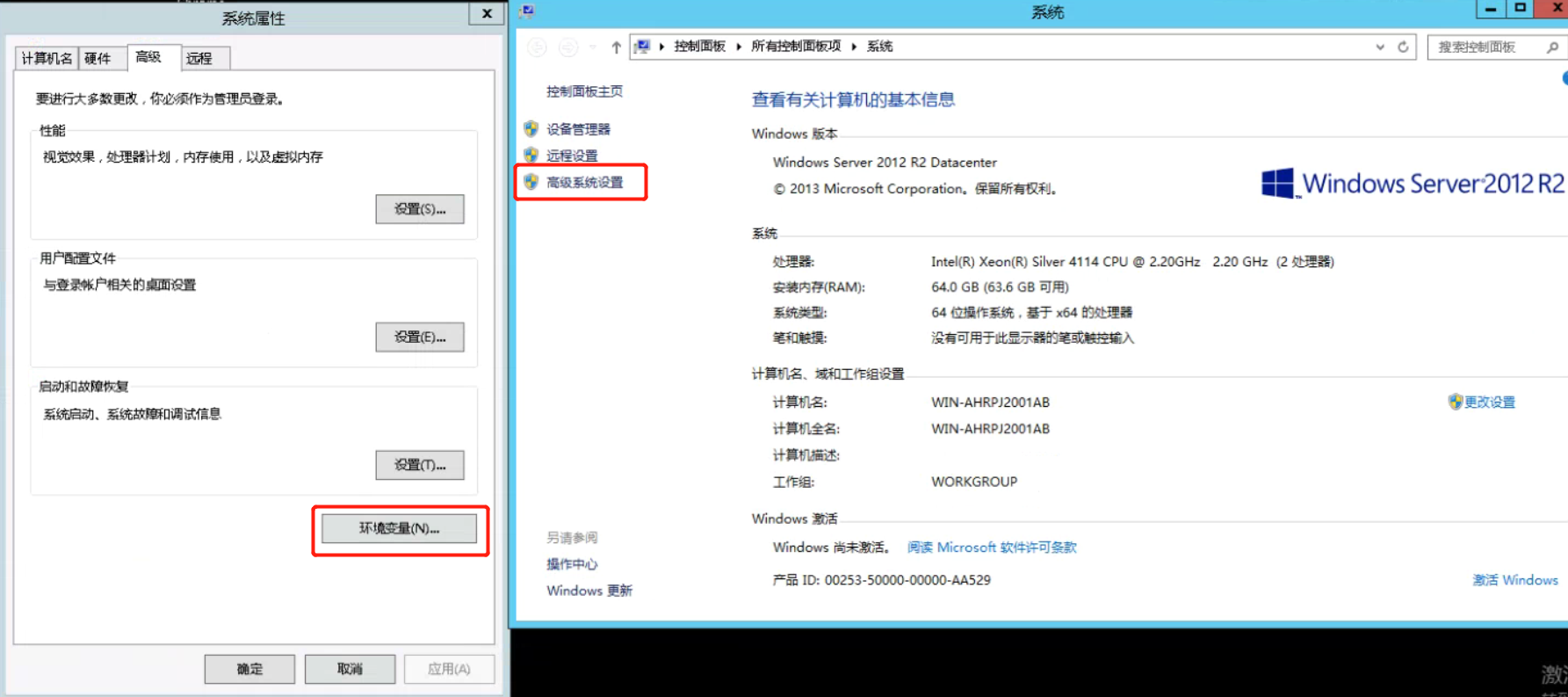Click the System window title bar icon

(526, 11)
